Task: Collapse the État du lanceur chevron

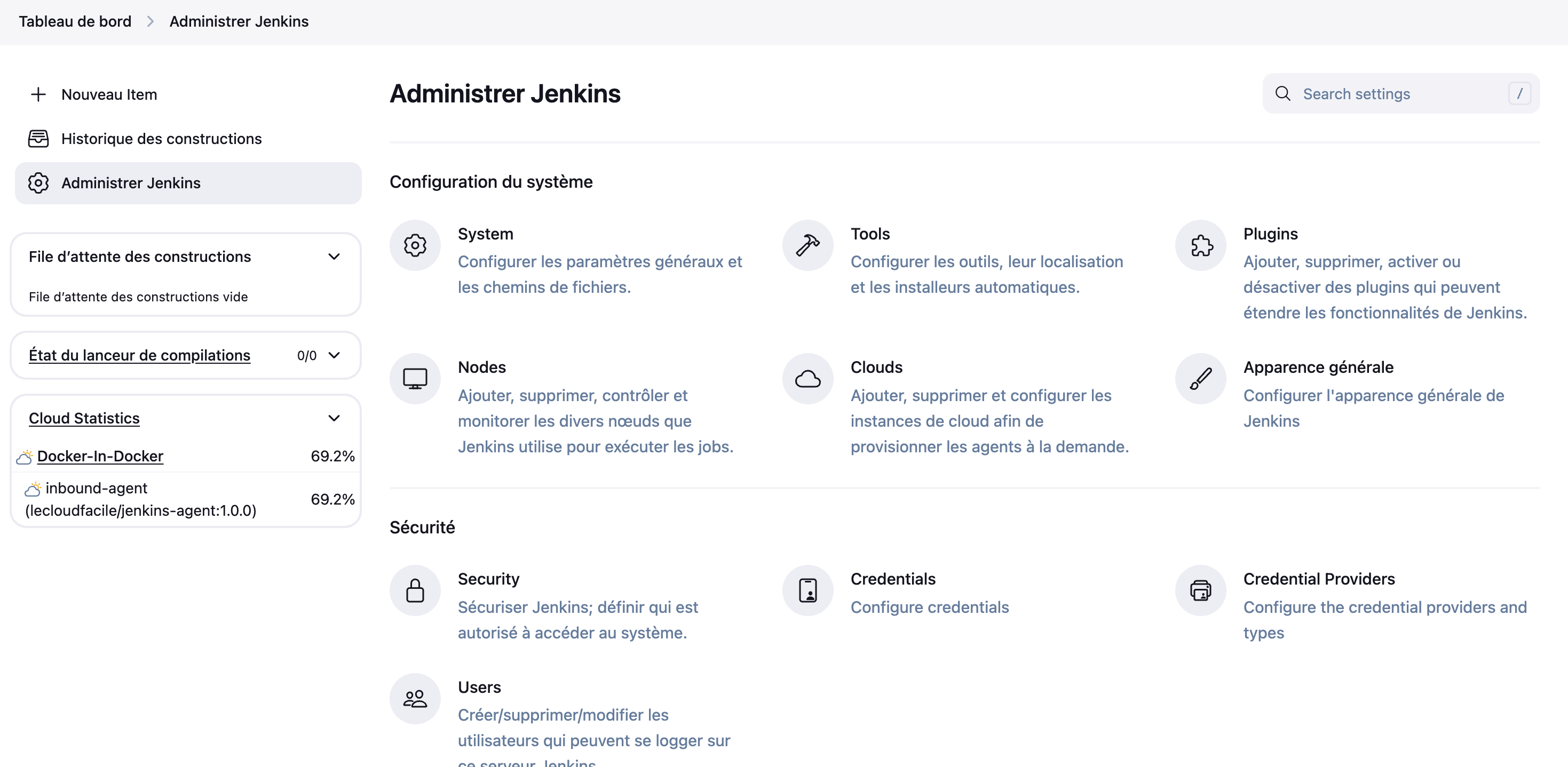Action: coord(334,355)
